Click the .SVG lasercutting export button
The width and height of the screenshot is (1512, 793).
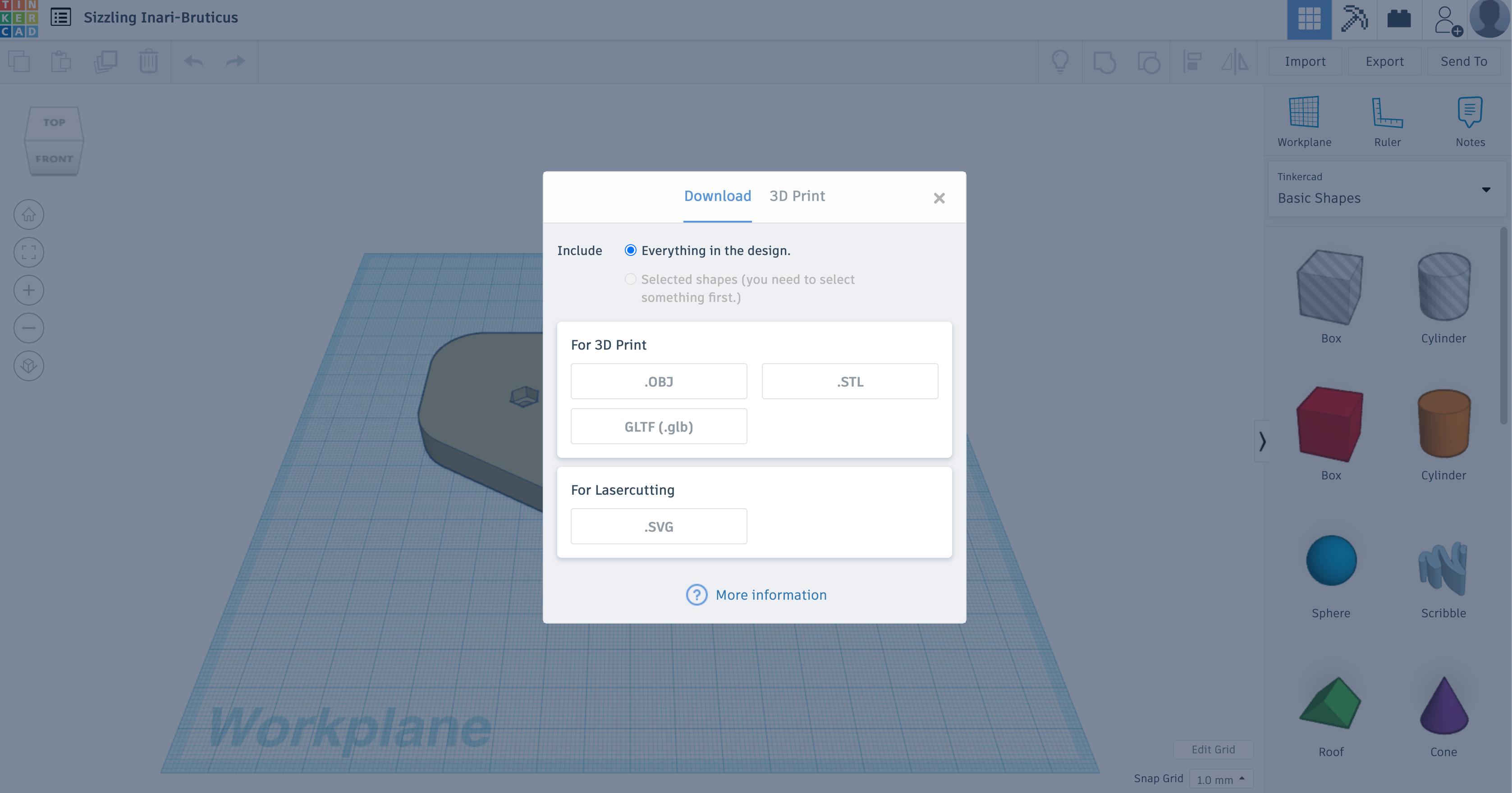(659, 526)
